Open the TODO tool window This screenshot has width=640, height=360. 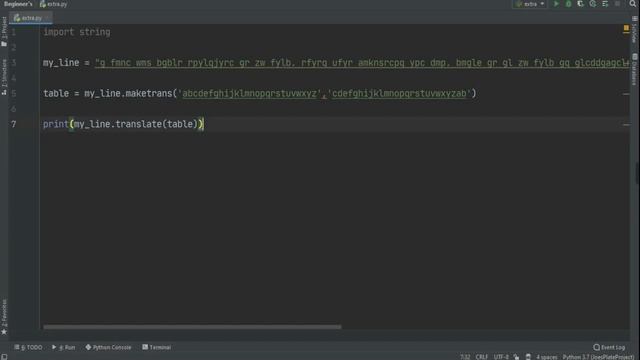(x=29, y=347)
